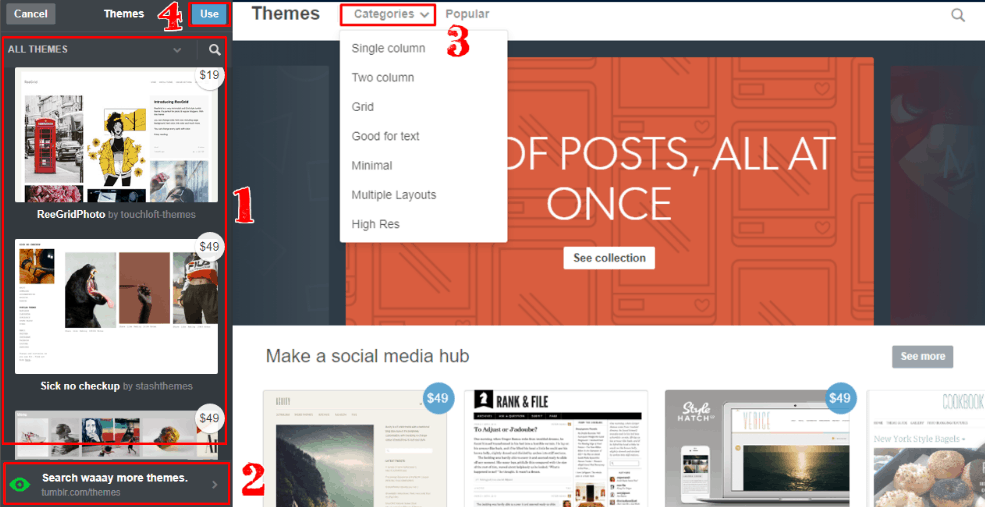Screen dimensions: 985x507
Task: Choose Grid category
Action: click(x=362, y=107)
